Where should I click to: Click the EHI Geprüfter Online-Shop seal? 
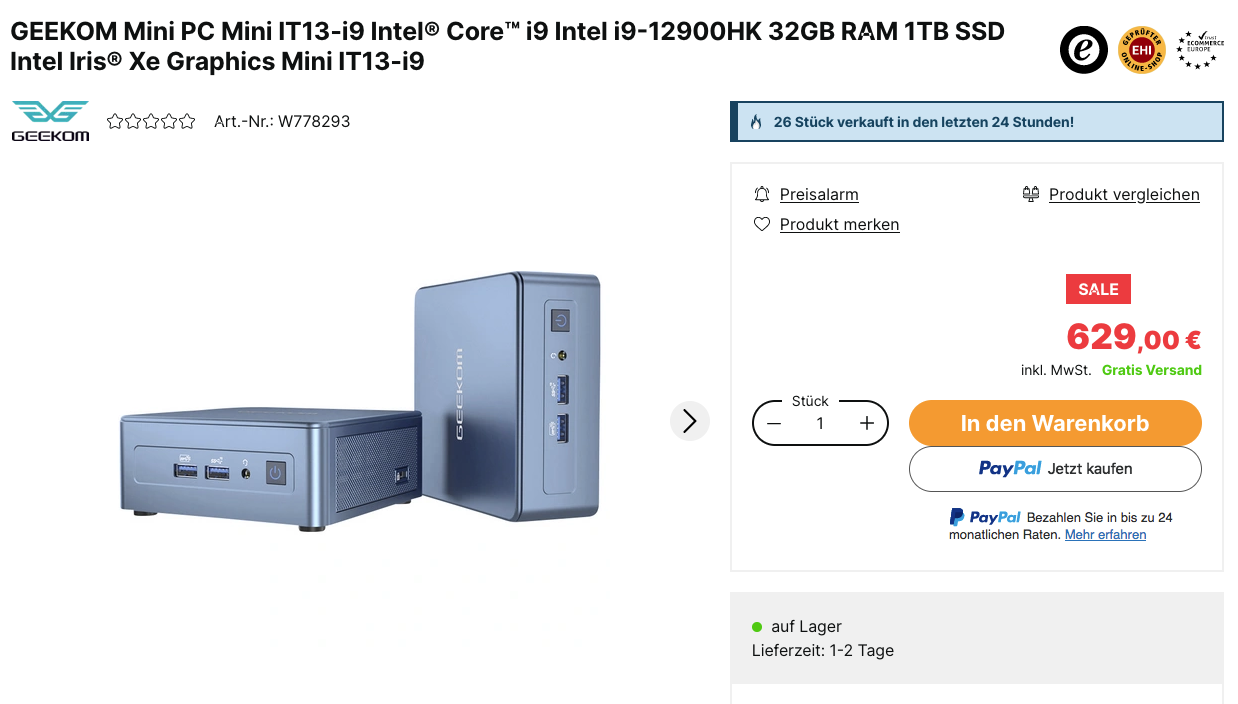click(1141, 49)
